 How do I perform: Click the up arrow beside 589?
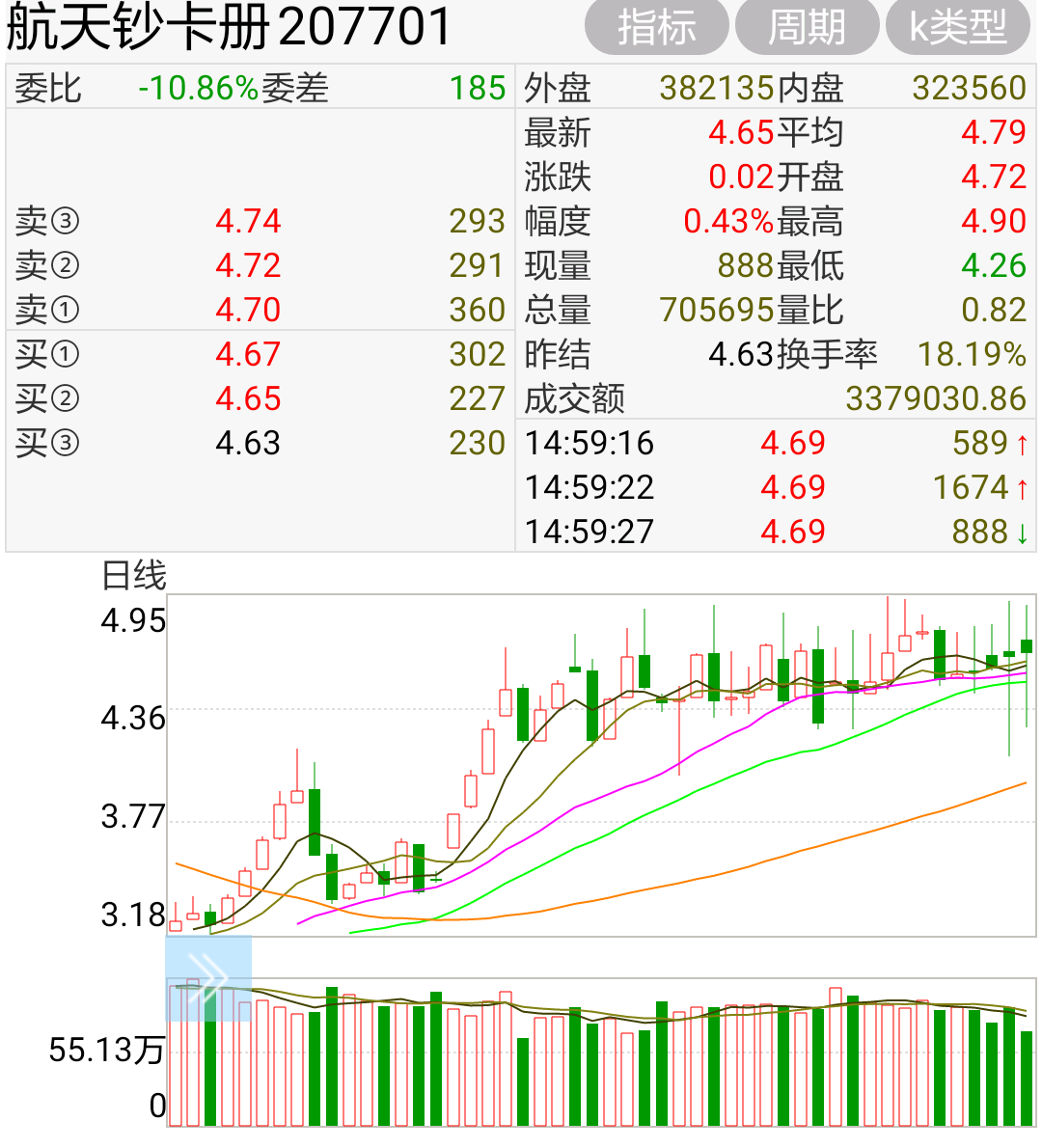pyautogui.click(x=1023, y=444)
